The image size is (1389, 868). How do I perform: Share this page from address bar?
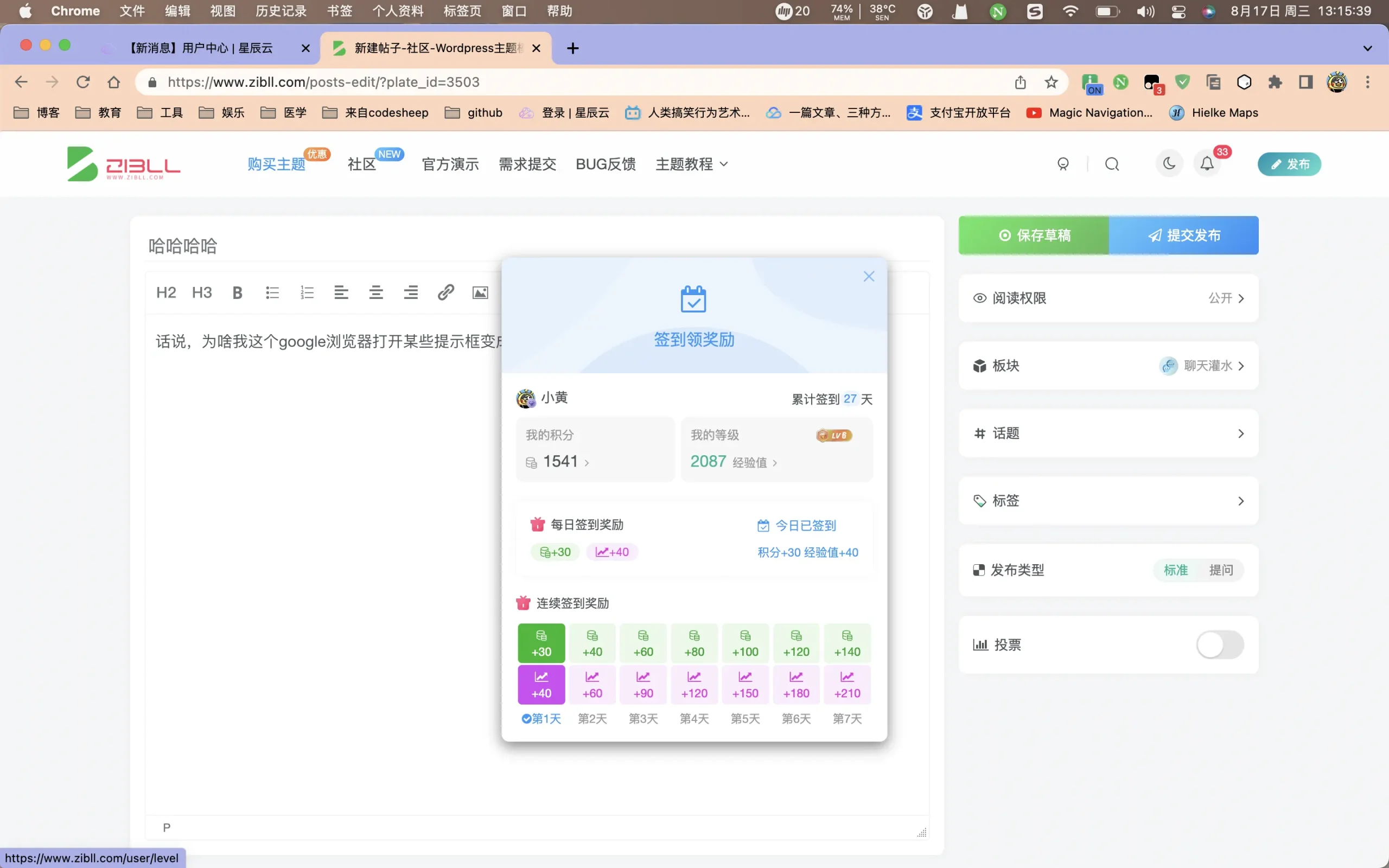1020,82
